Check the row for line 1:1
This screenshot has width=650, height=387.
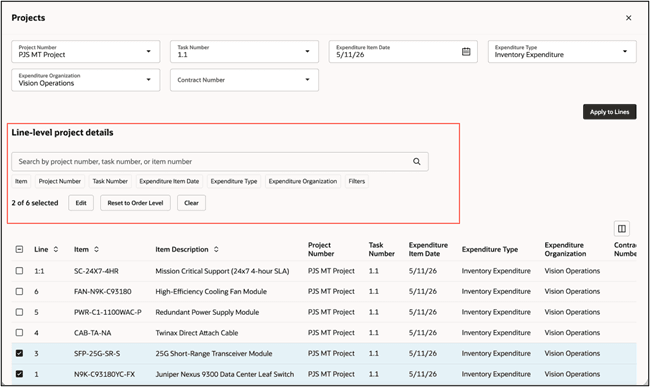pos(19,271)
